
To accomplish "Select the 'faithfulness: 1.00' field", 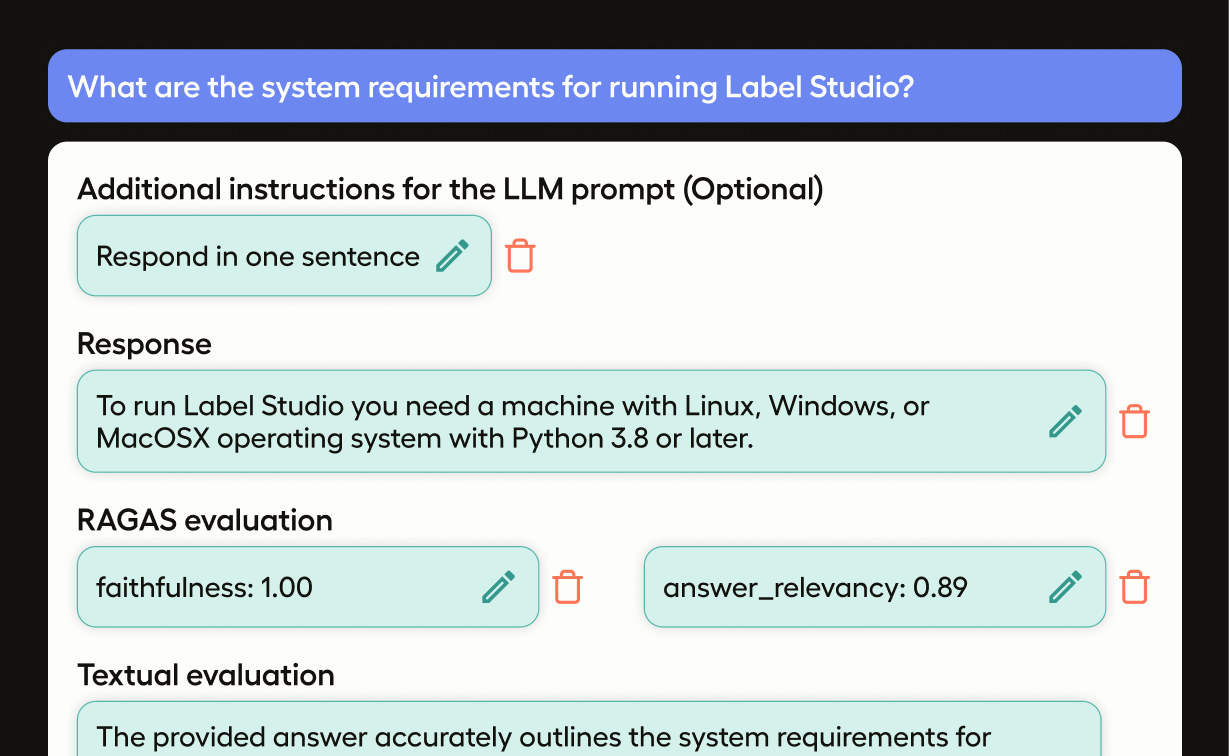I will point(204,588).
